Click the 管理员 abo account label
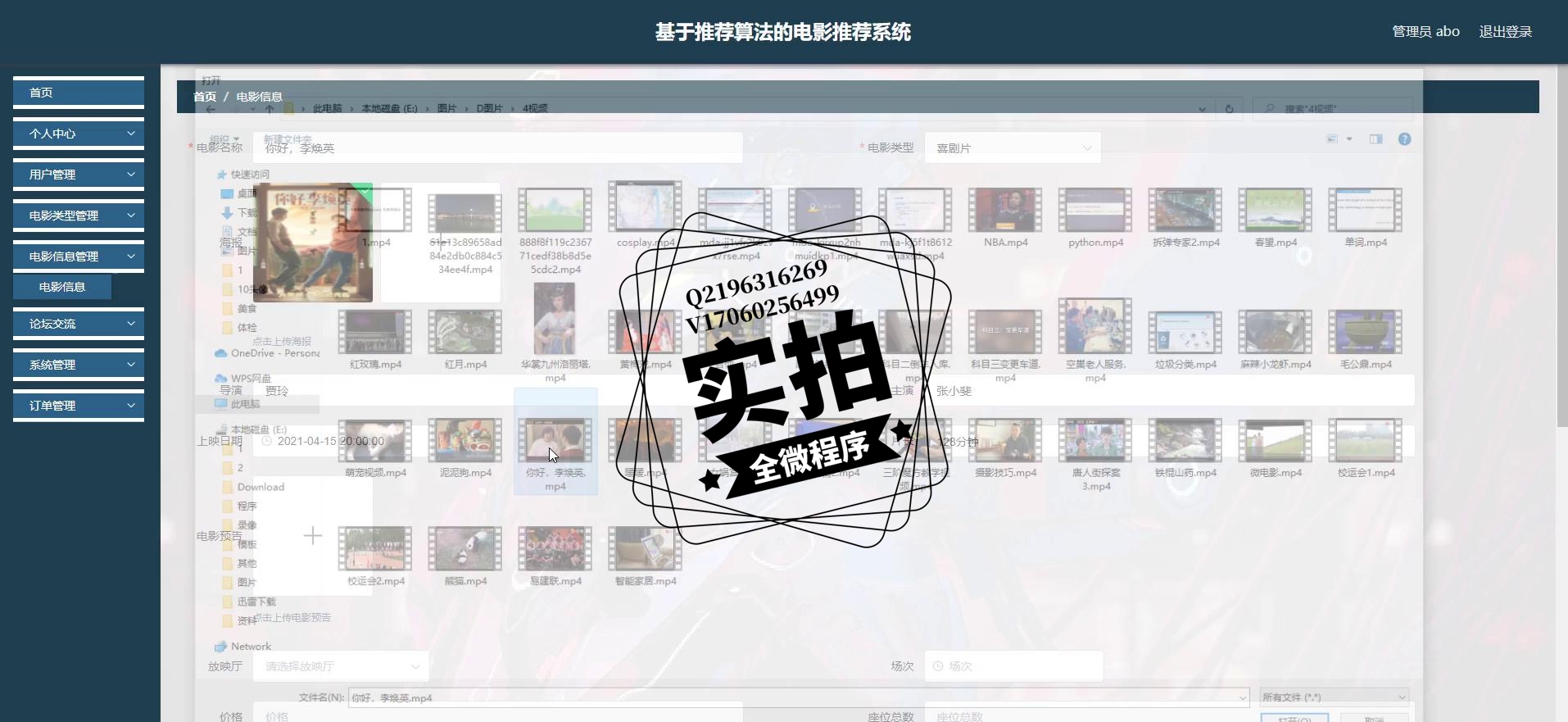This screenshot has height=722, width=1568. 1425,32
